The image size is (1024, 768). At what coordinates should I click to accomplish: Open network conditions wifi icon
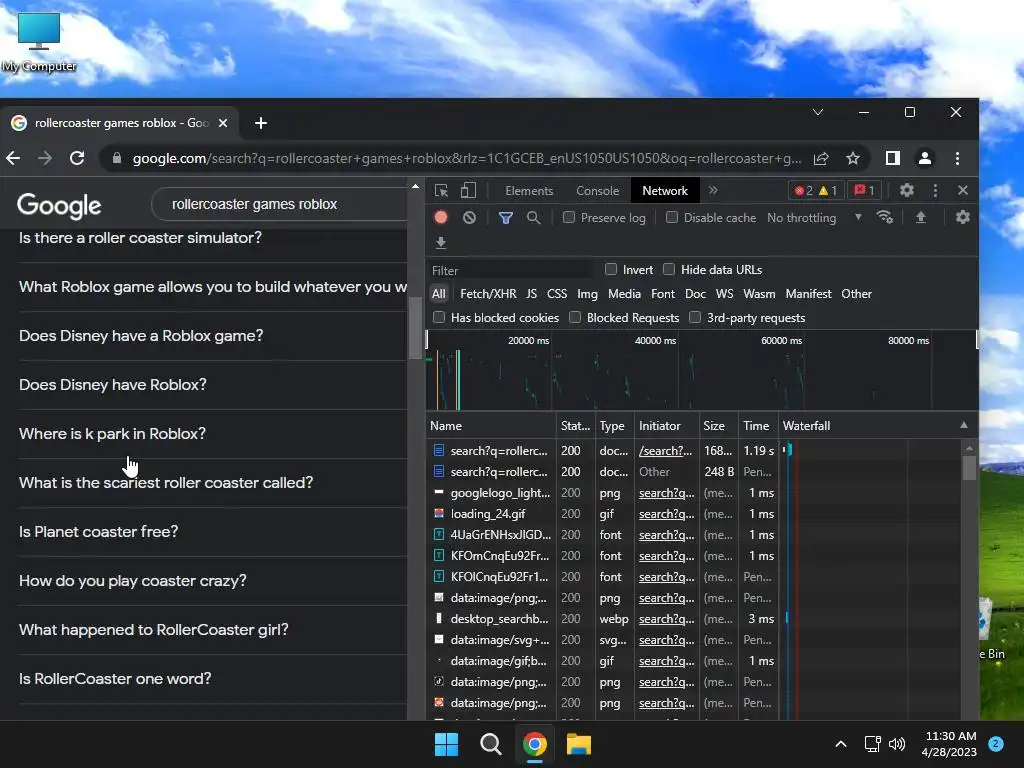(x=885, y=217)
